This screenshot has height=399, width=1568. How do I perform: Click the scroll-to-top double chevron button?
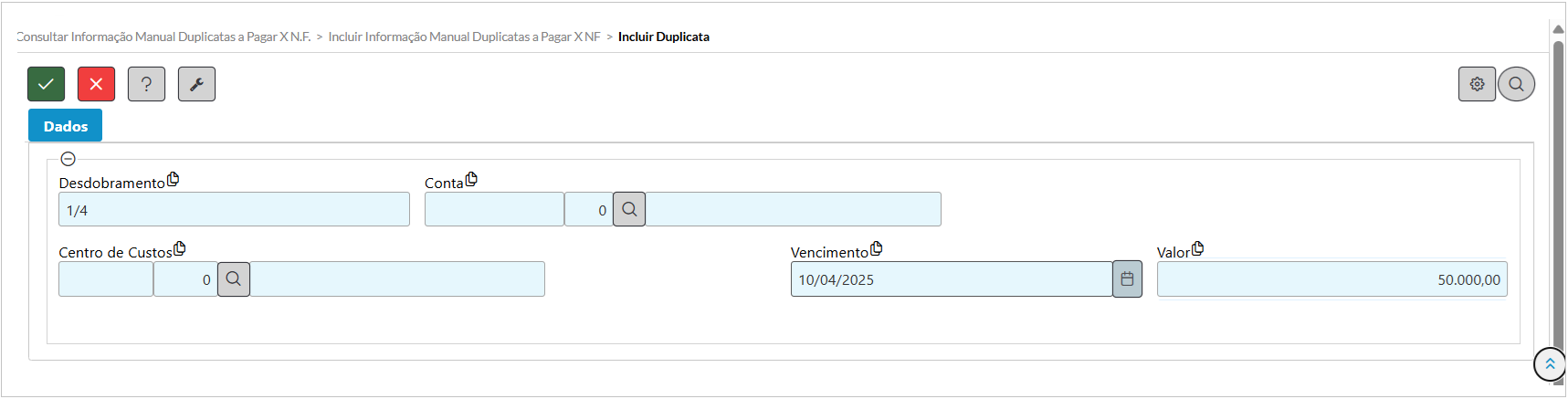(x=1549, y=364)
